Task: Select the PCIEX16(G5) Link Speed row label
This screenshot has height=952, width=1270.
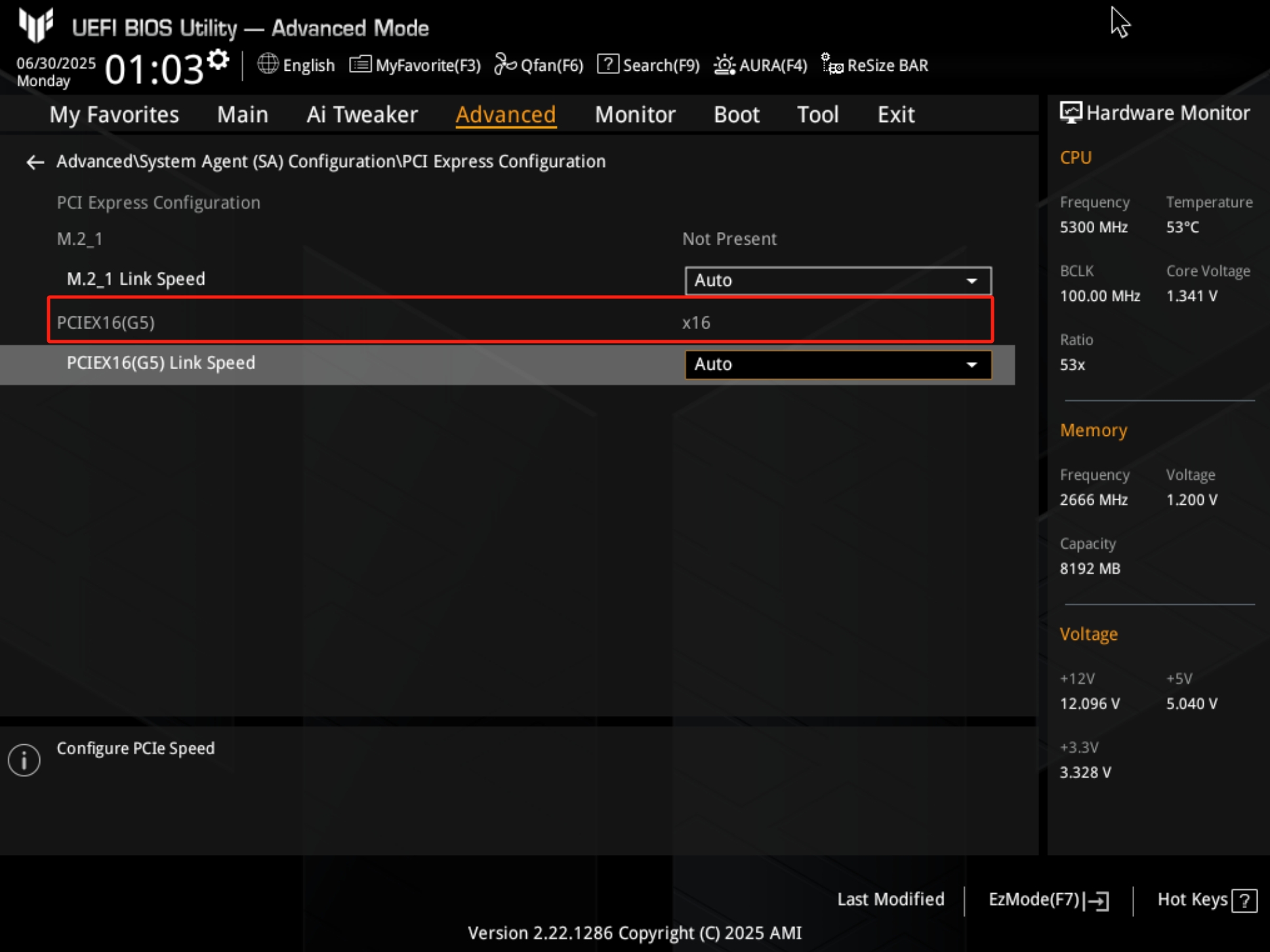Action: tap(161, 363)
